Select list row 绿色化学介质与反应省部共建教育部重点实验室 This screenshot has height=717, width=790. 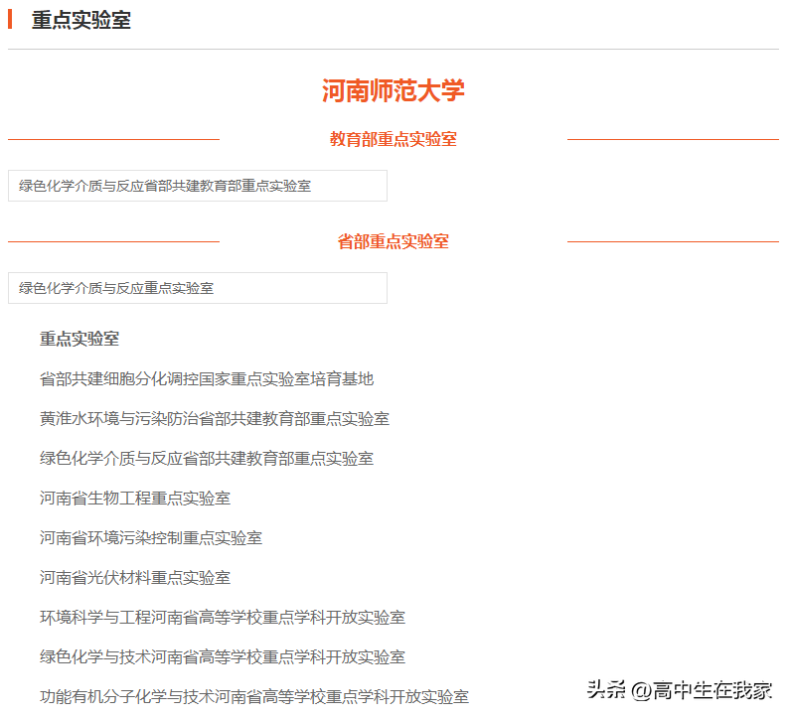207,459
